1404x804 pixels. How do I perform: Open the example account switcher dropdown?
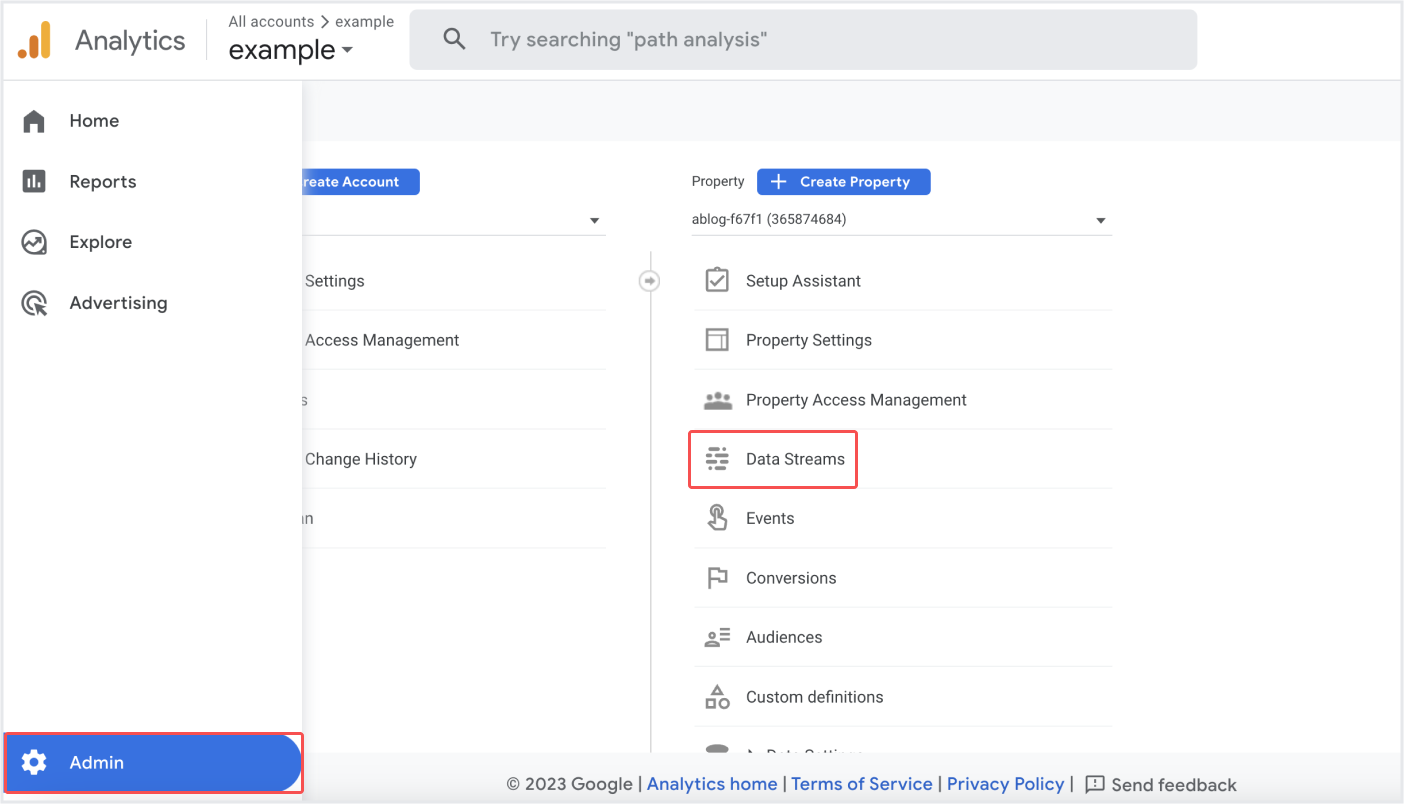click(x=291, y=50)
